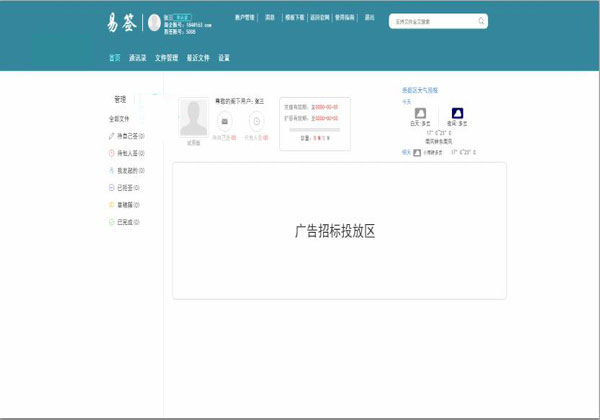The height and width of the screenshot is (420, 600).
Task: Click 返回官网 in the top links
Action: click(x=320, y=17)
